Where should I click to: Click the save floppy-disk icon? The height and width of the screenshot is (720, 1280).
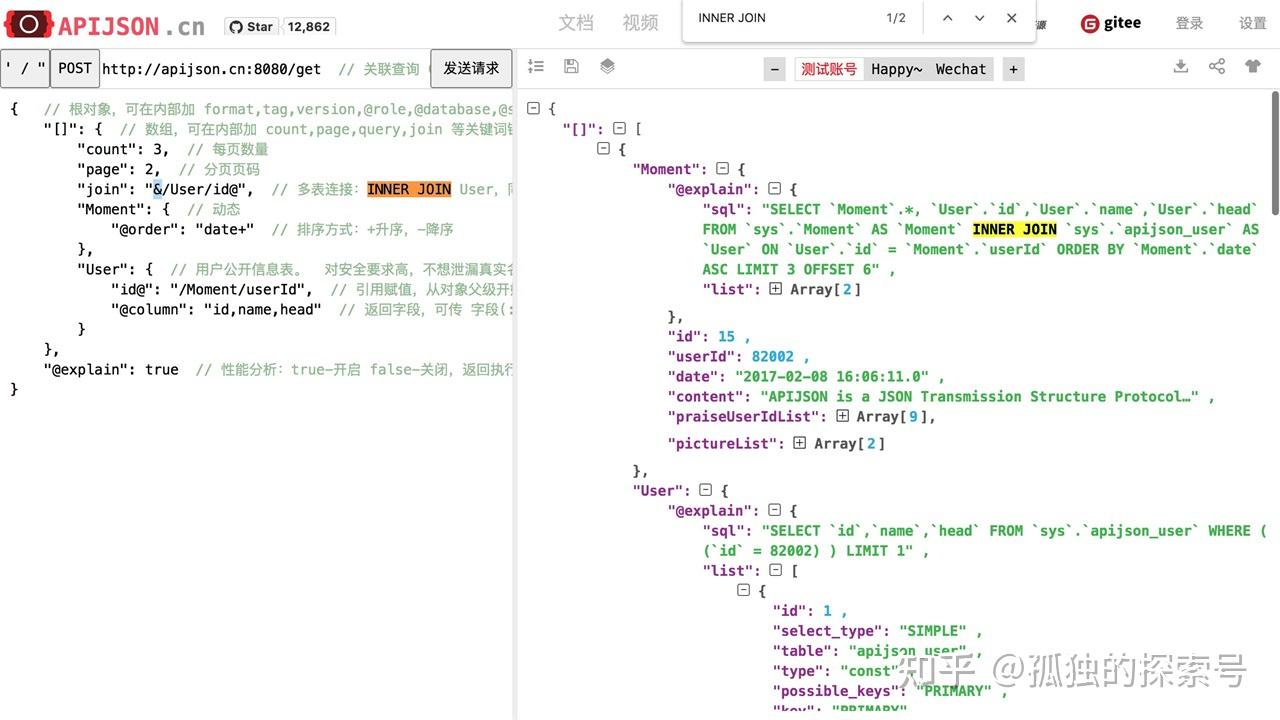click(x=571, y=66)
